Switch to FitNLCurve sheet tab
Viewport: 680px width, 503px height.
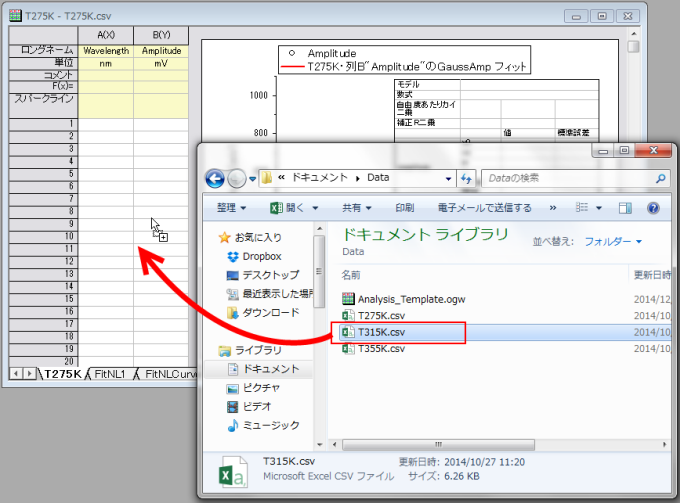[x=170, y=374]
